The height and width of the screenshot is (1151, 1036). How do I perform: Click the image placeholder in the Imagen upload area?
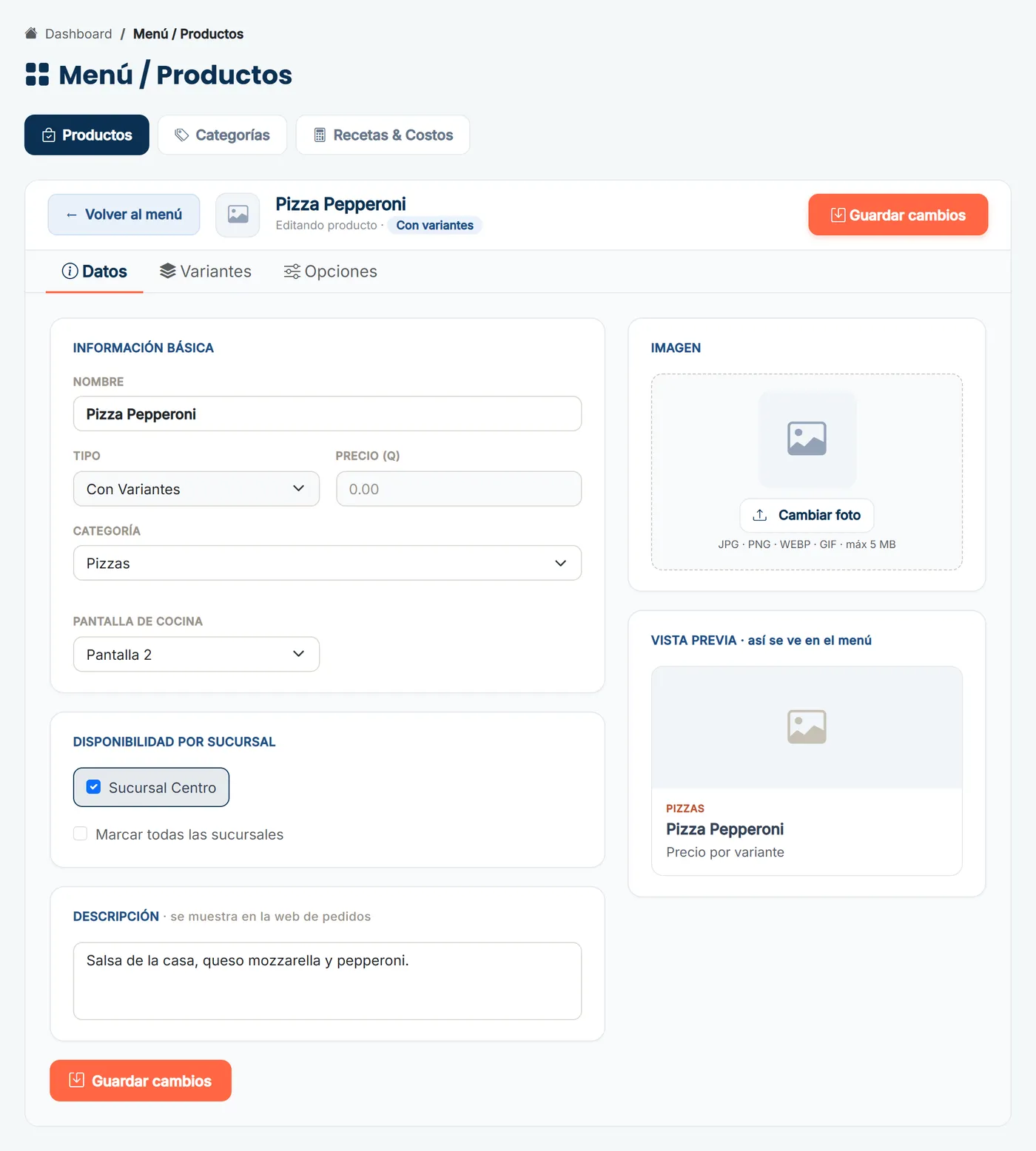coord(807,439)
